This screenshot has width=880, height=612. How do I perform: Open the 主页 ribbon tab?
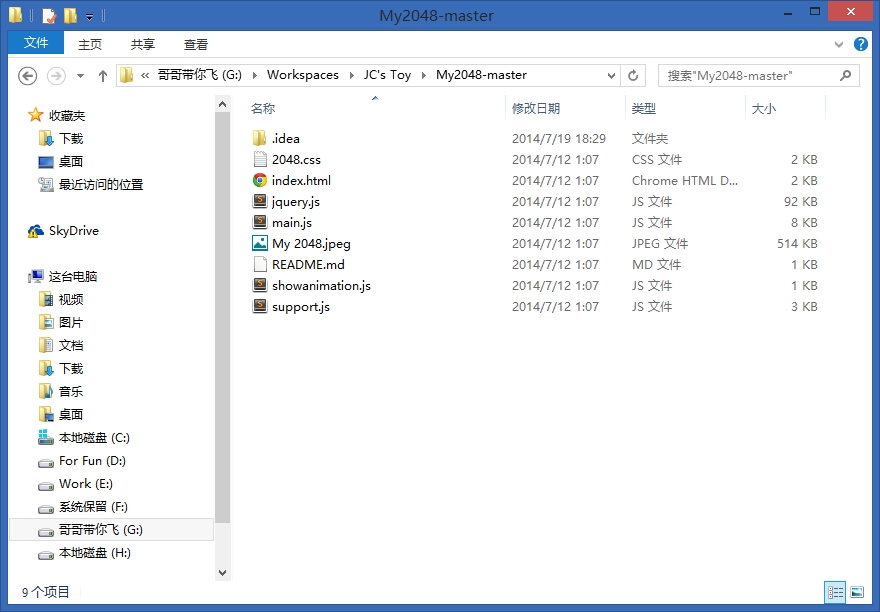point(90,44)
